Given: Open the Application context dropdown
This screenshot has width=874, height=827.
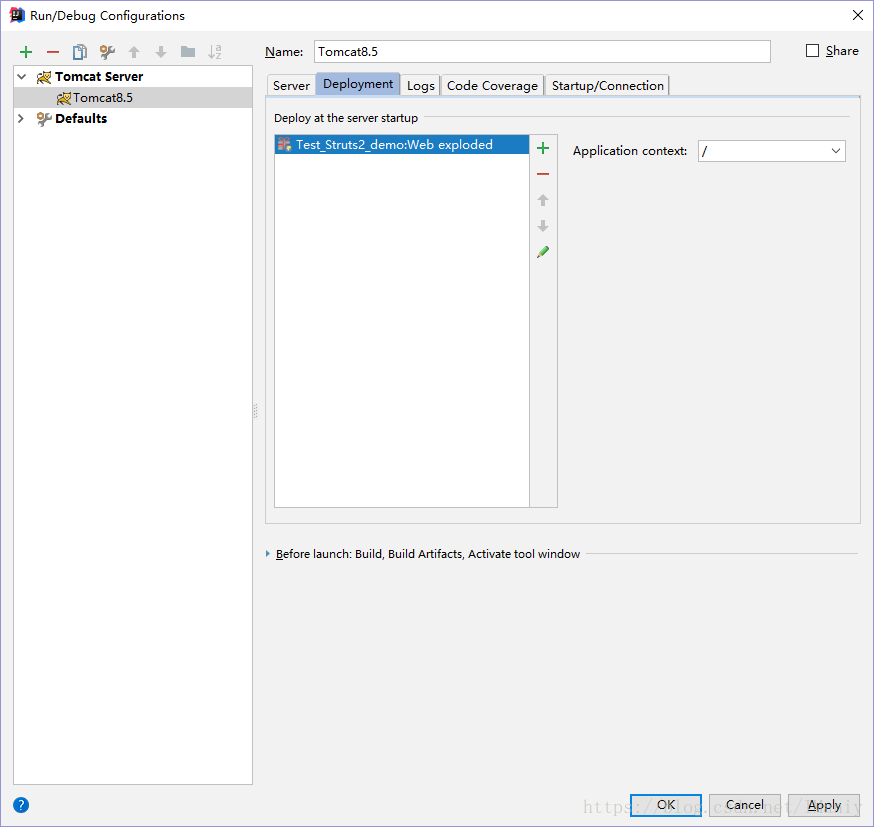Looking at the screenshot, I should (836, 151).
